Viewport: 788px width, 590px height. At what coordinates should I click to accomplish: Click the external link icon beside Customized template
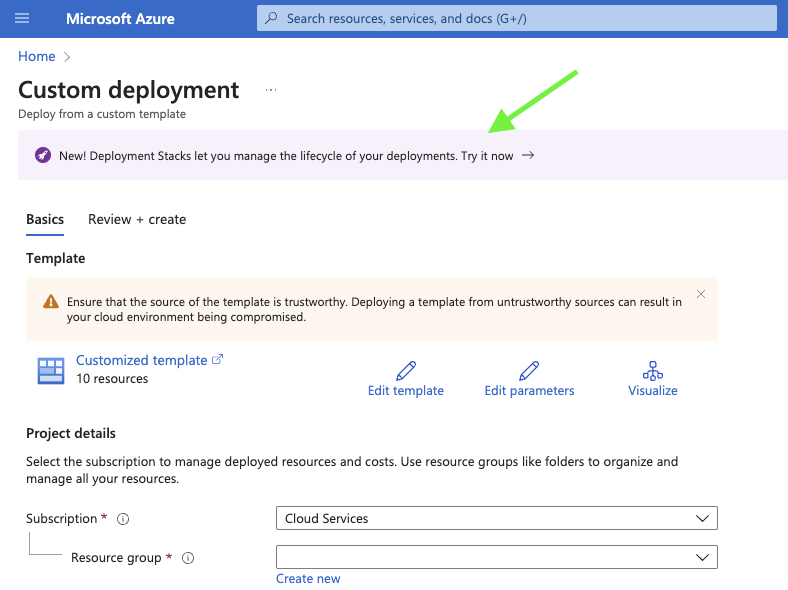click(217, 359)
